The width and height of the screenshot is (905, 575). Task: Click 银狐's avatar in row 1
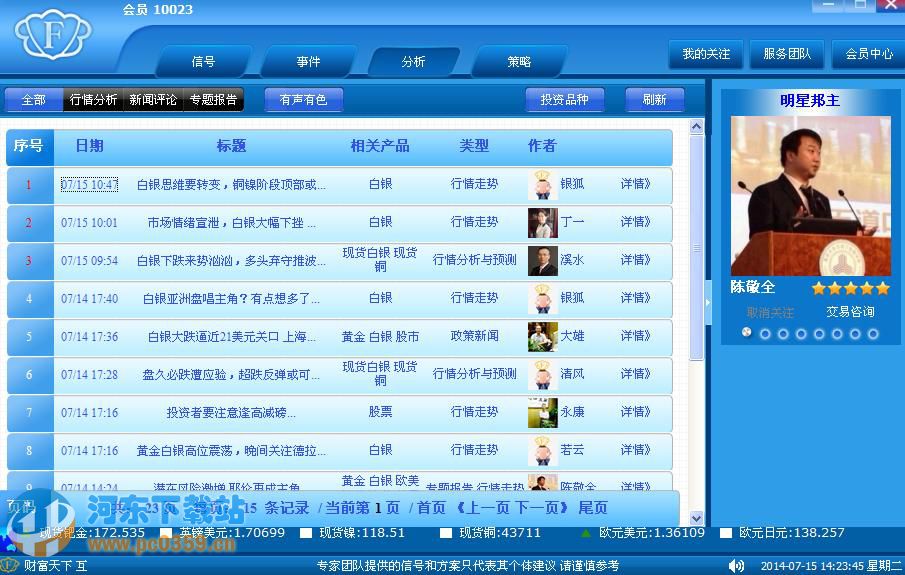pos(543,185)
